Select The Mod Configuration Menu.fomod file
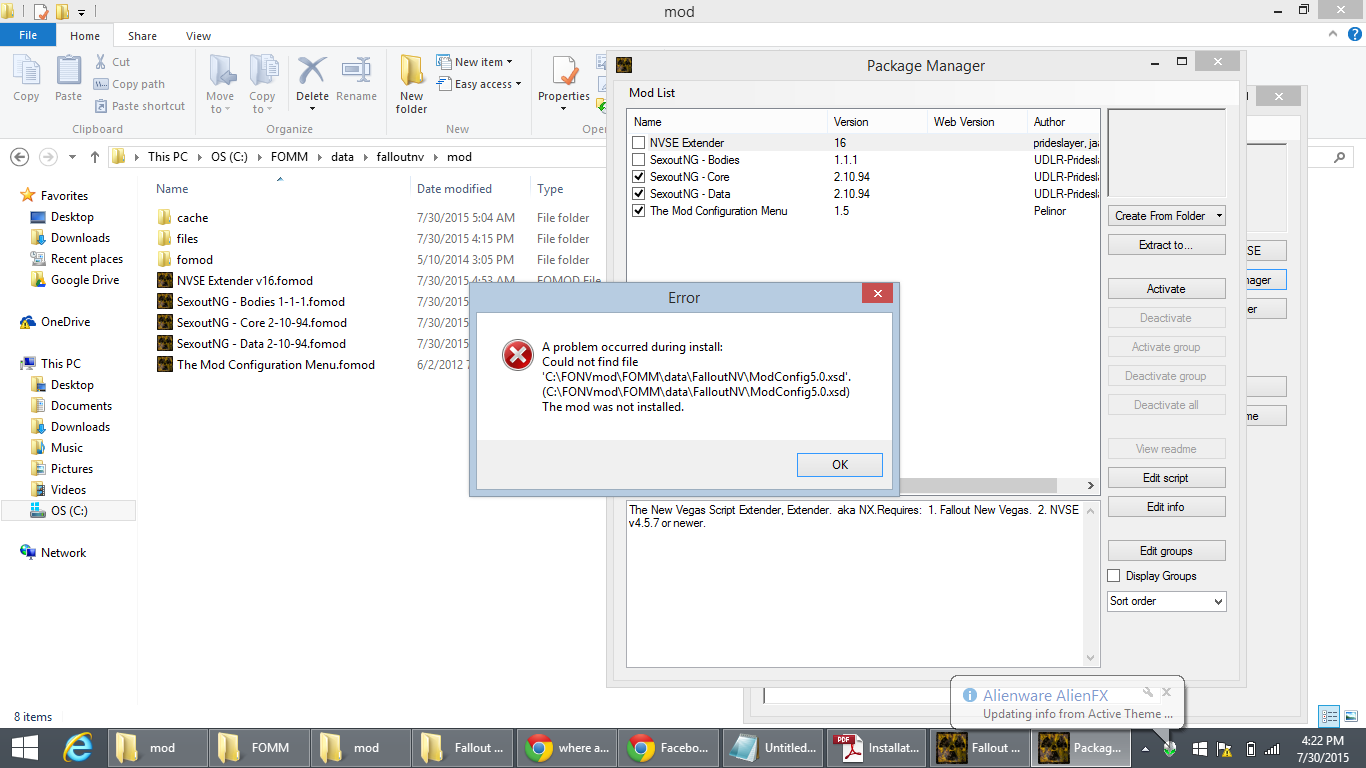Viewport: 1366px width, 768px height. pos(275,365)
